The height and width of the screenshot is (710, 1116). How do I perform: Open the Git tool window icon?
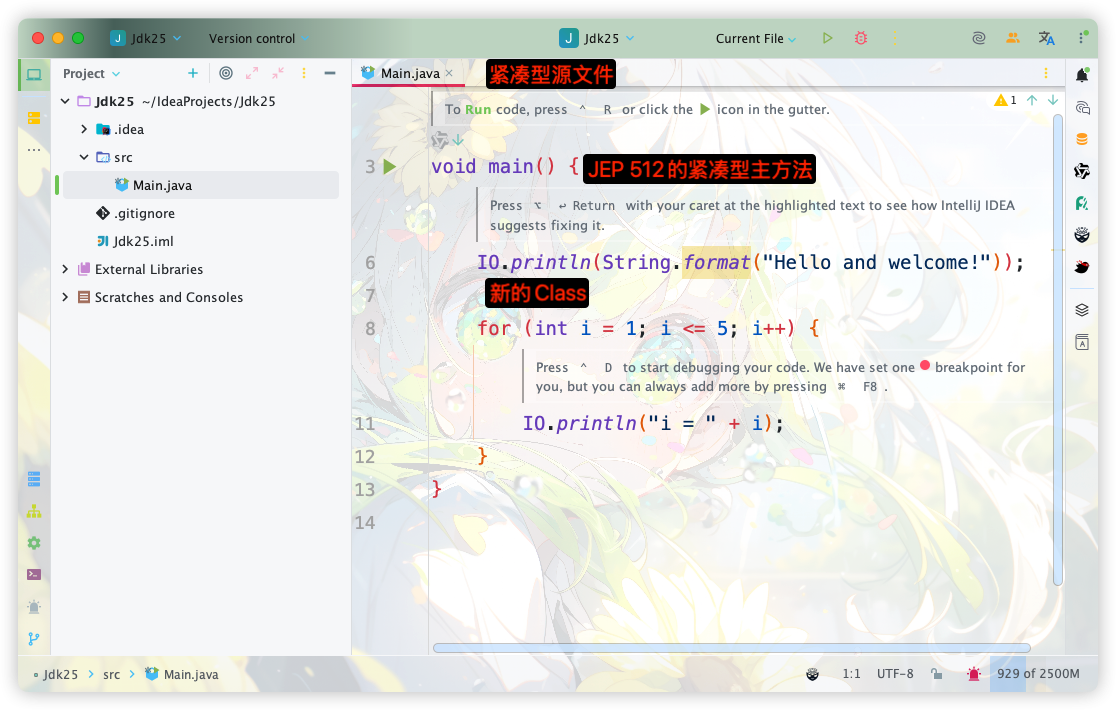pos(34,638)
